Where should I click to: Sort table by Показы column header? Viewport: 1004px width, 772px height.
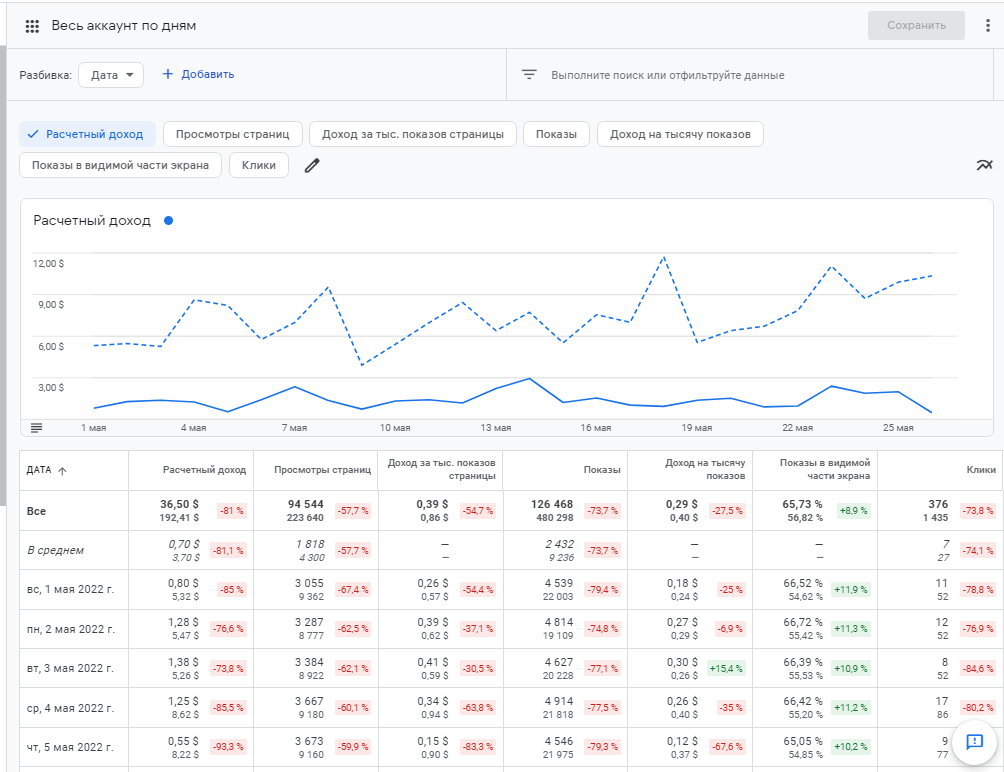tap(602, 470)
